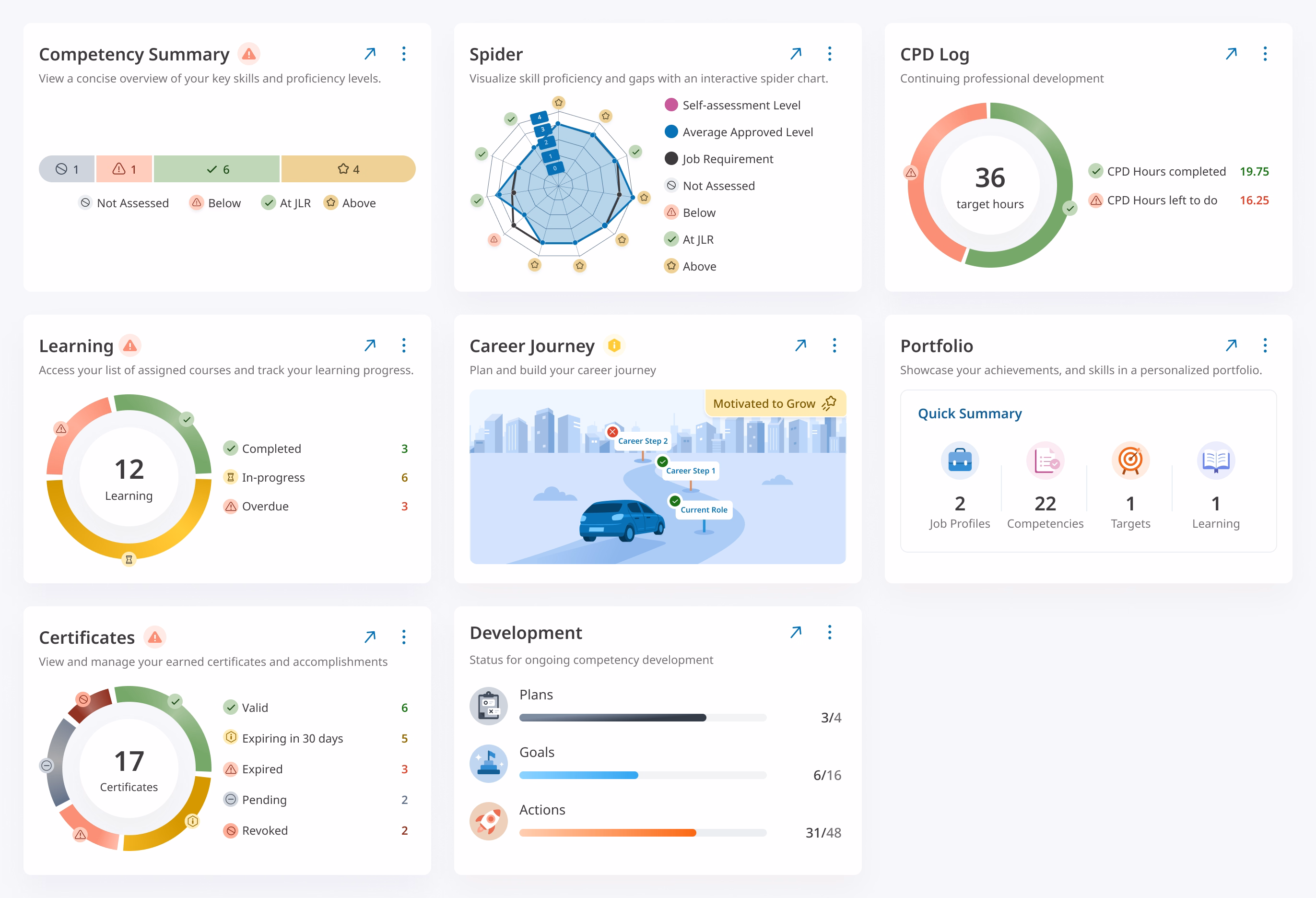1316x898 pixels.
Task: Click Targets bullseye icon
Action: [1130, 460]
